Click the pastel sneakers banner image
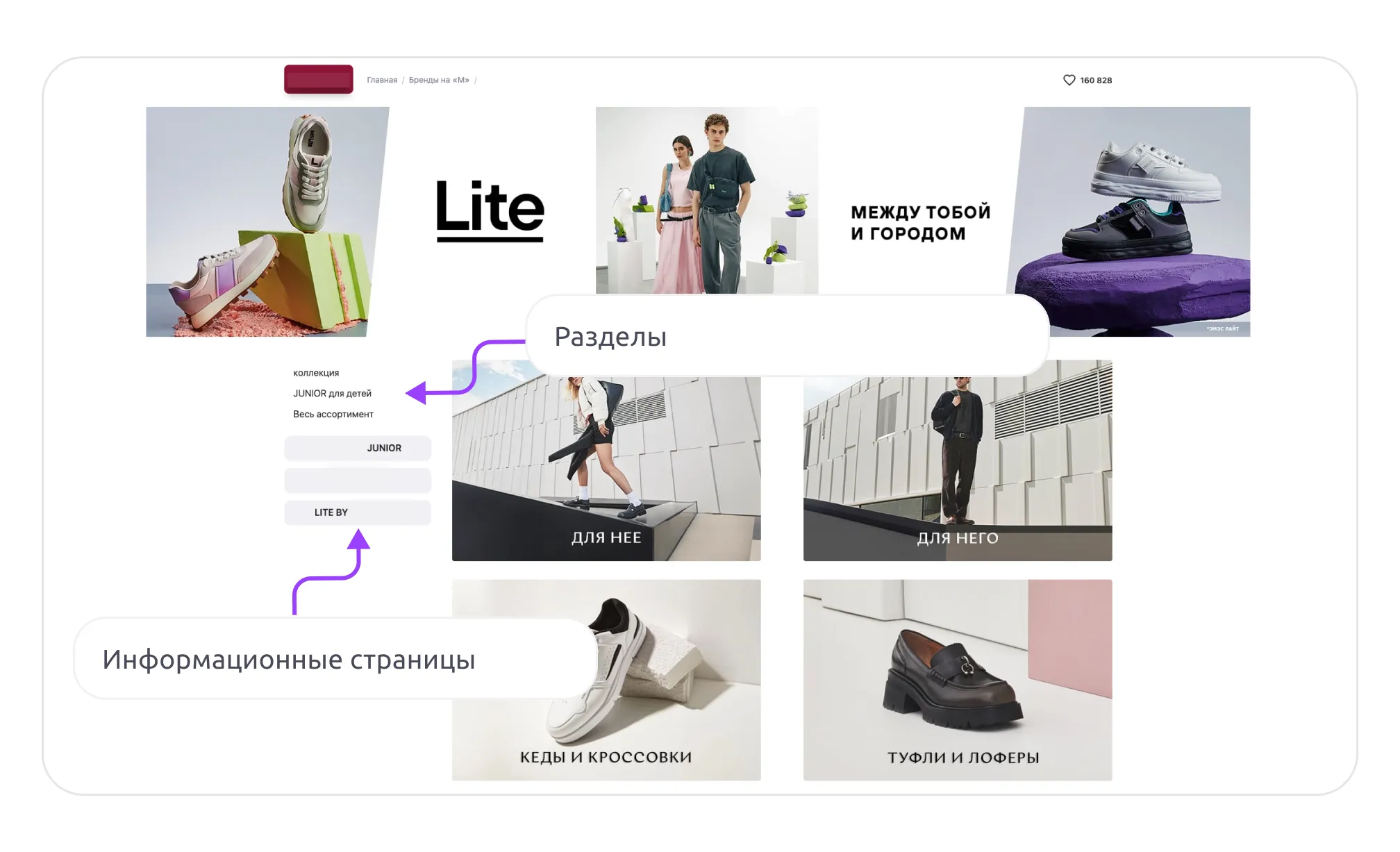Screen dimensions: 1400x852 [x=267, y=222]
